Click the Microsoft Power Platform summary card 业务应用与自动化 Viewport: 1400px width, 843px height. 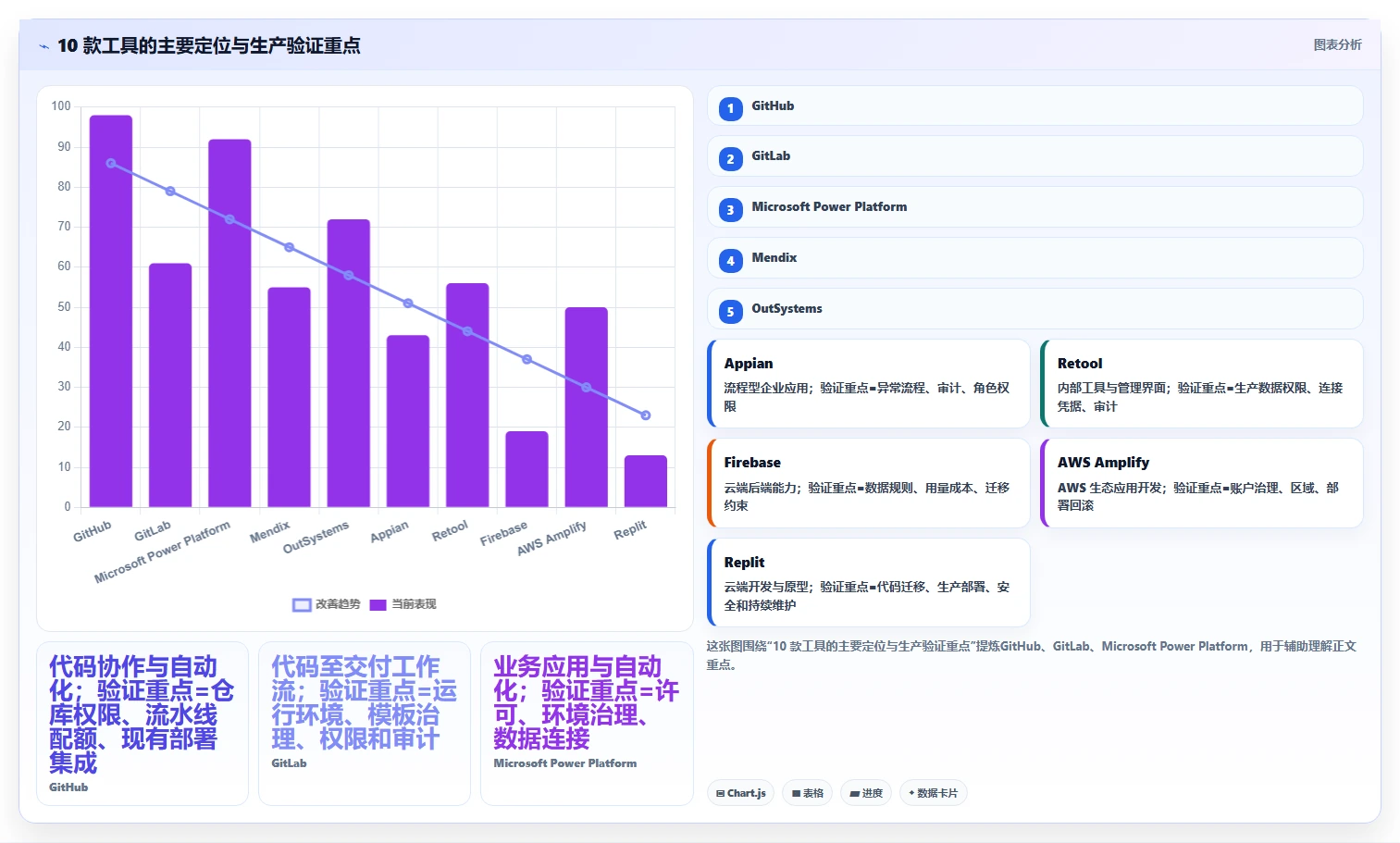[x=587, y=724]
